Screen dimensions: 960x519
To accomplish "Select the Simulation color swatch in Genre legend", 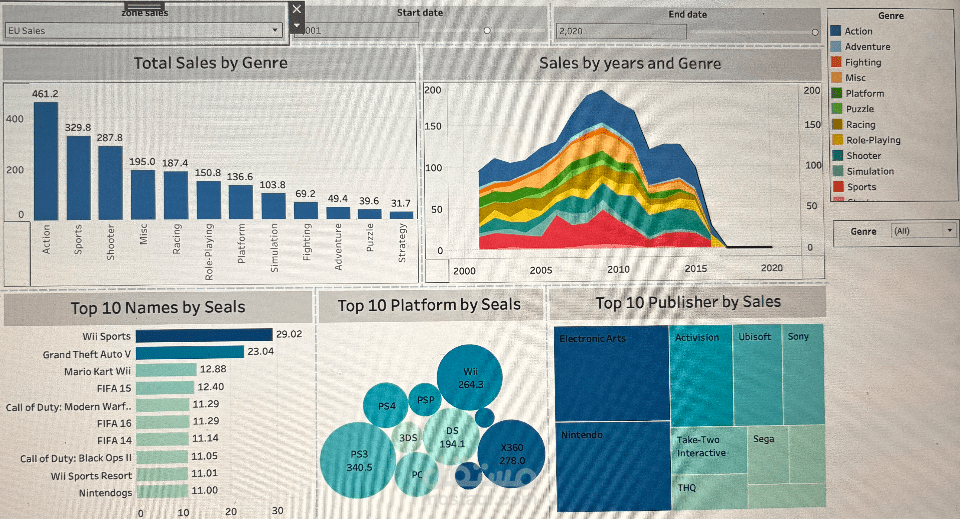I will tap(838, 171).
